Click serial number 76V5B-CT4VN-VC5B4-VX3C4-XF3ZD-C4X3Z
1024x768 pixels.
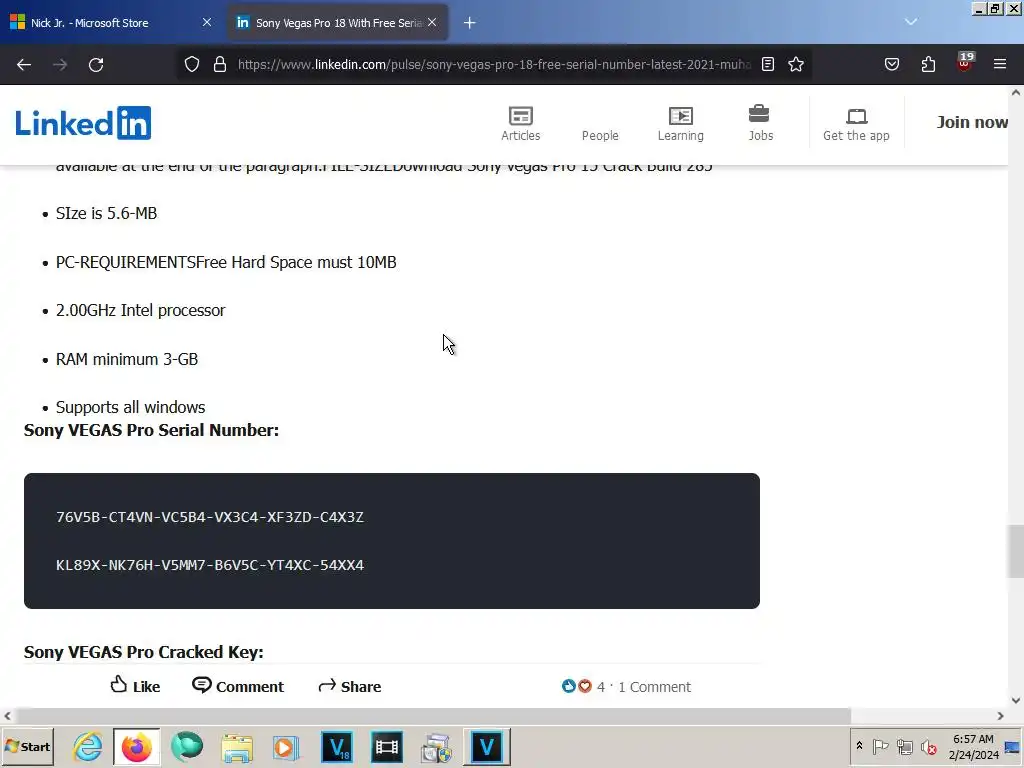pos(210,517)
